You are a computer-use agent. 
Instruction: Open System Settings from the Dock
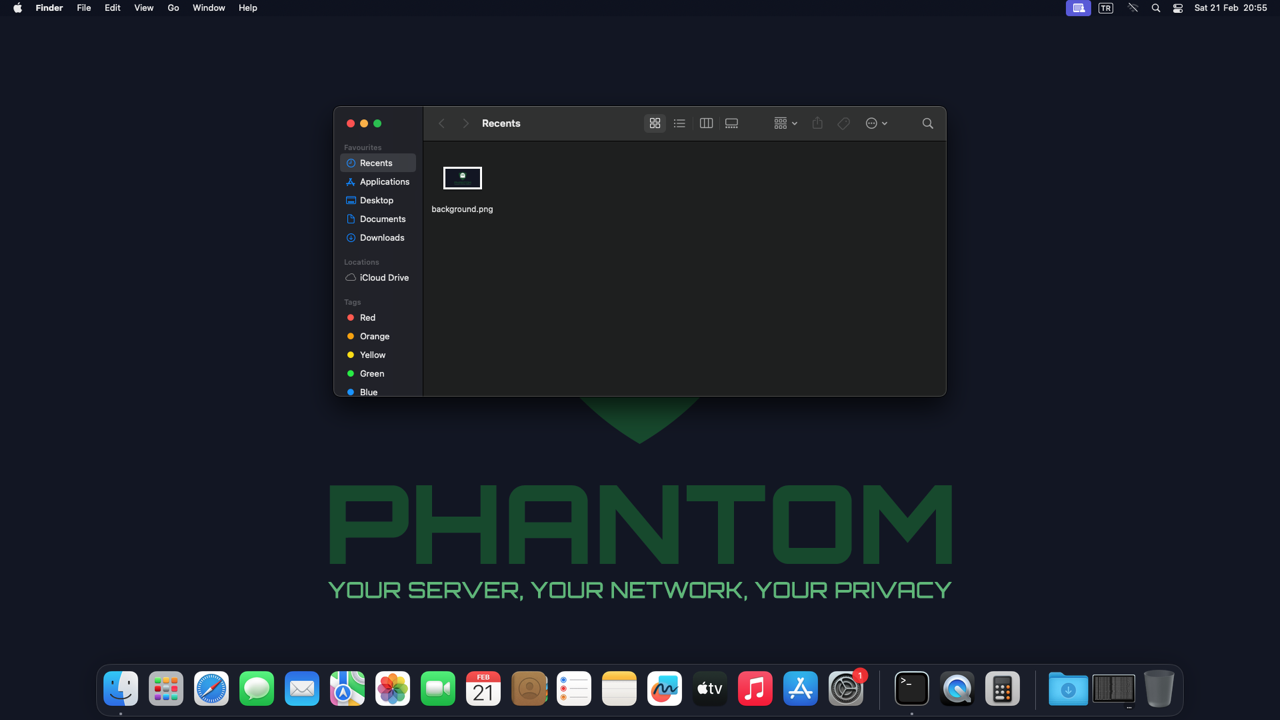846,689
